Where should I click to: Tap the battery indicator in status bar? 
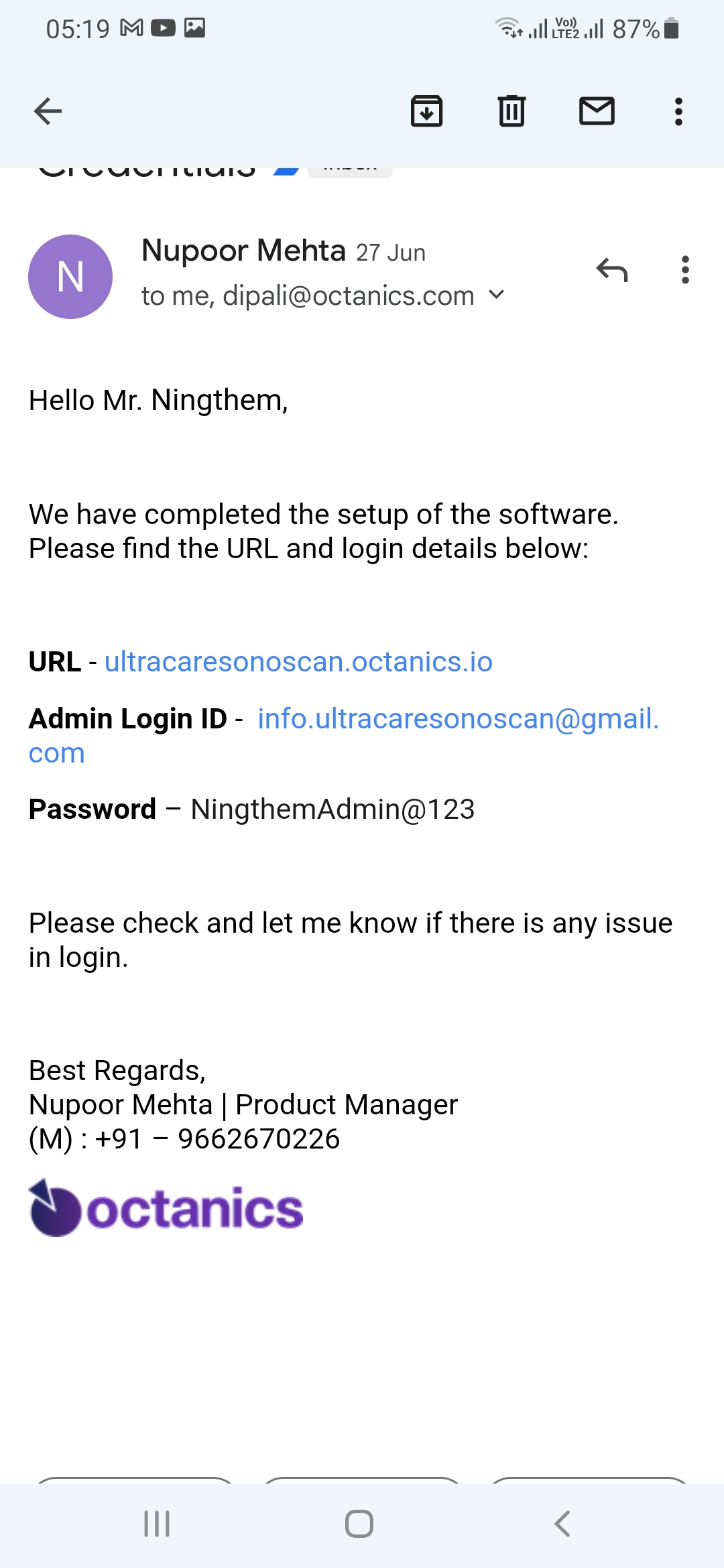[x=671, y=29]
